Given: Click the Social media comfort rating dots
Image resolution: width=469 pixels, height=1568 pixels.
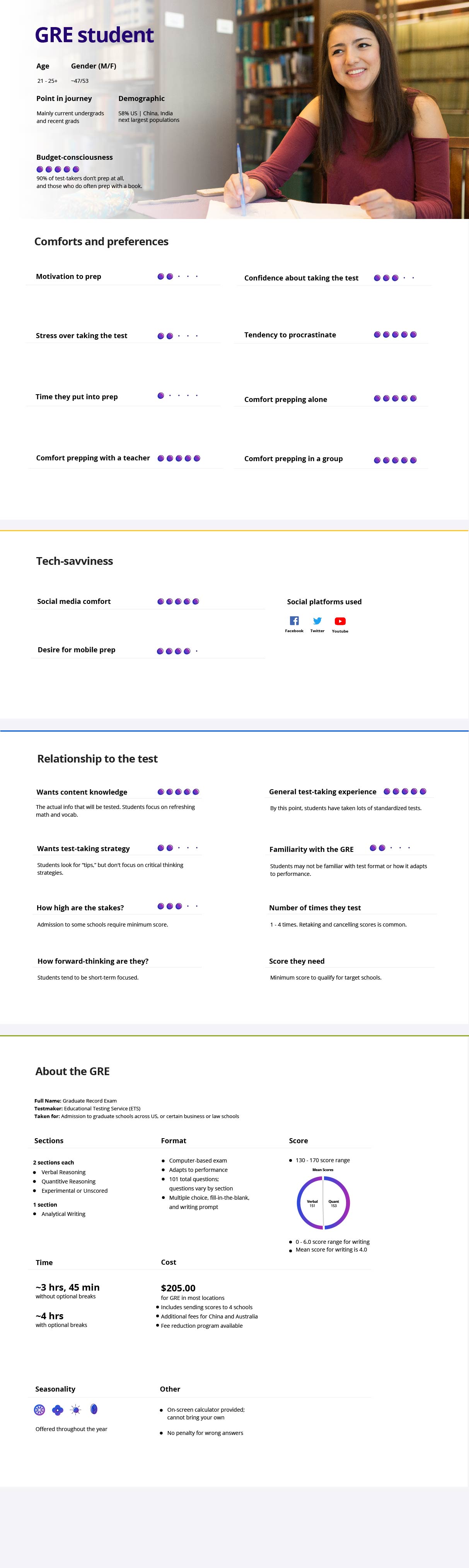Looking at the screenshot, I should pos(178,601).
